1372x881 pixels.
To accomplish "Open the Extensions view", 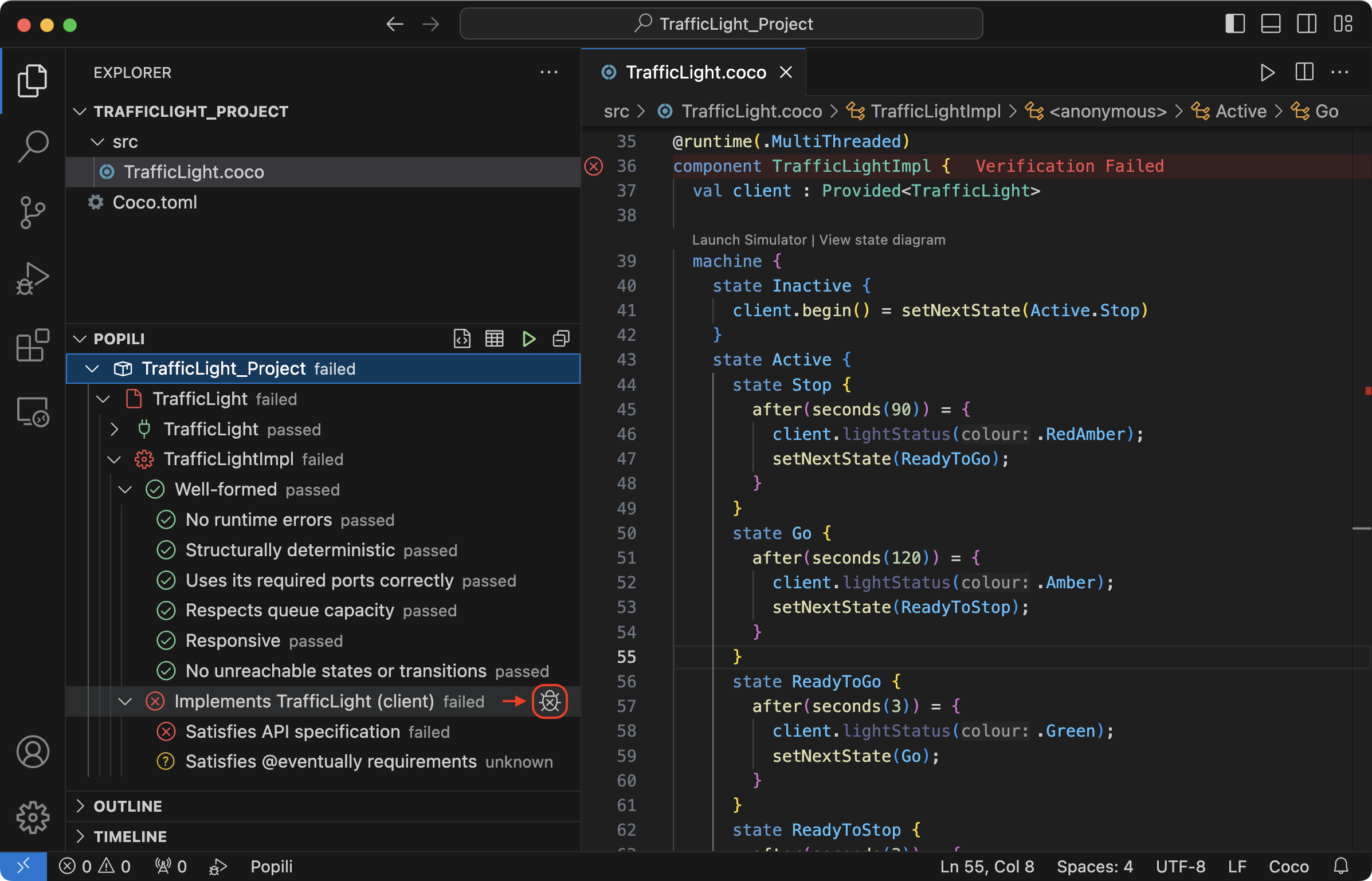I will click(x=33, y=345).
